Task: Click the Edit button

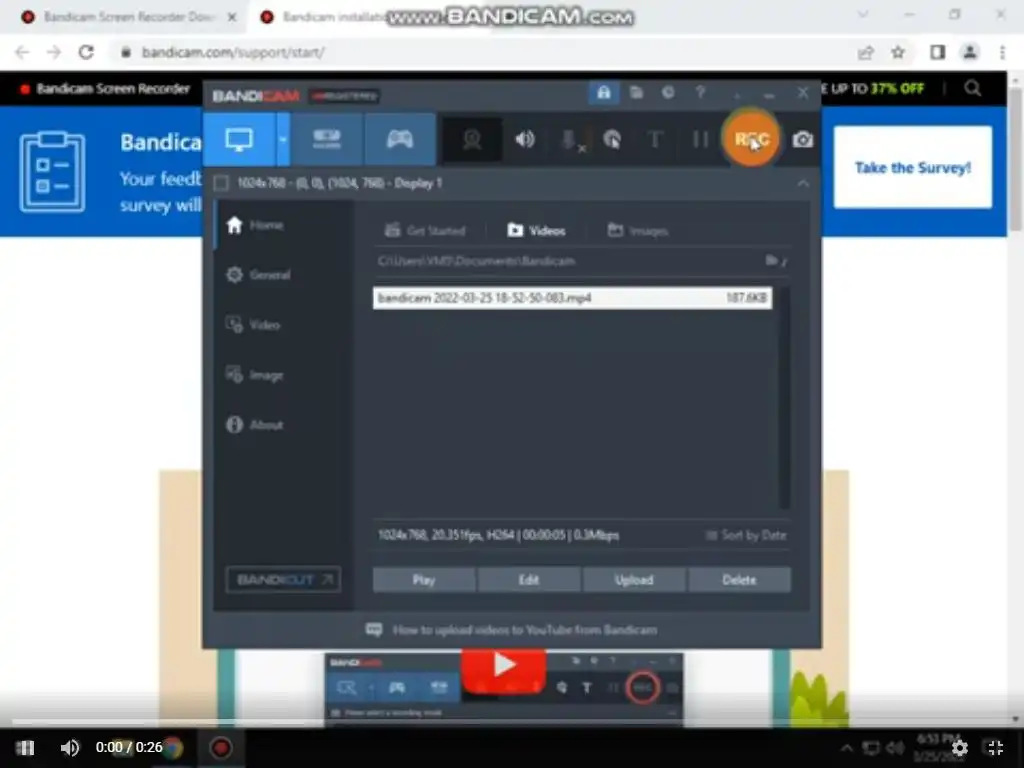Action: click(529, 580)
